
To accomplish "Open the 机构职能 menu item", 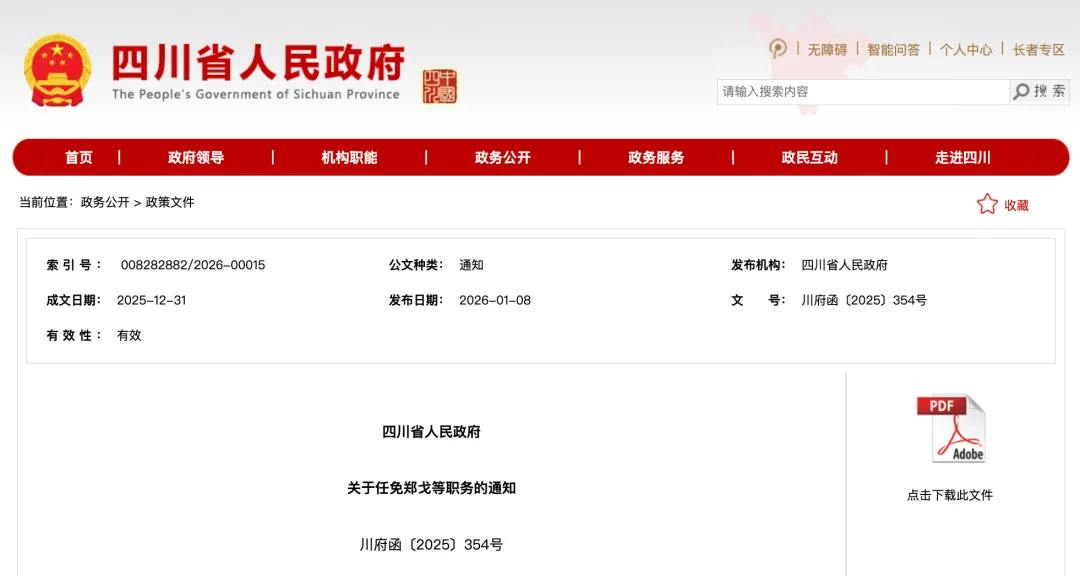I will [x=349, y=157].
